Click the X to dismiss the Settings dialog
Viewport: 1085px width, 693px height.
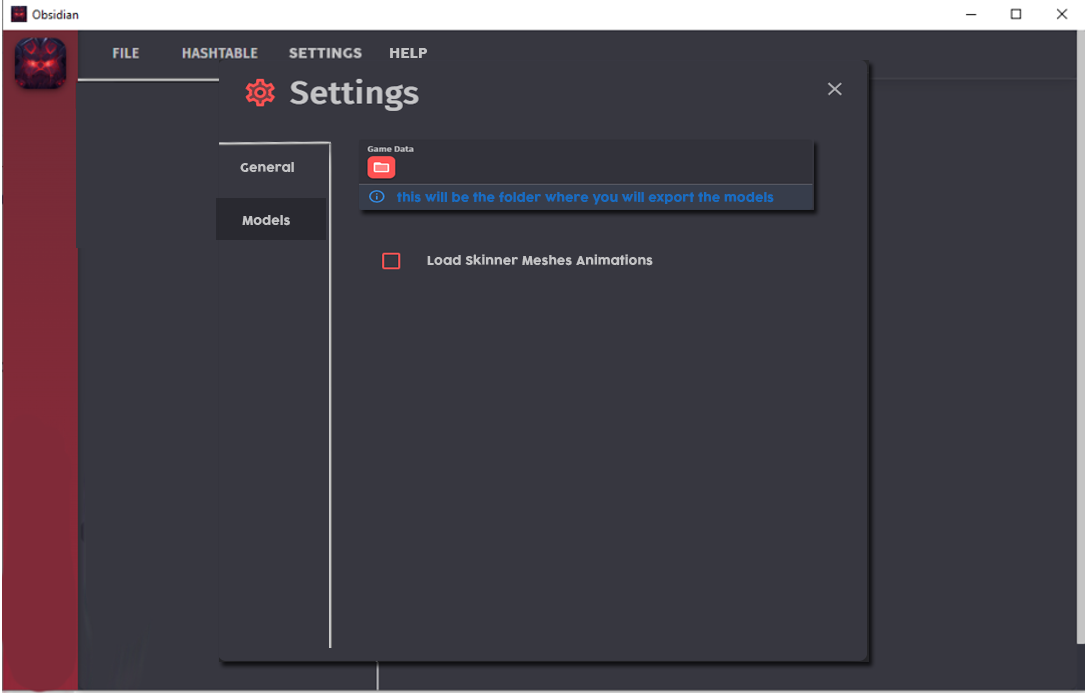[x=835, y=88]
